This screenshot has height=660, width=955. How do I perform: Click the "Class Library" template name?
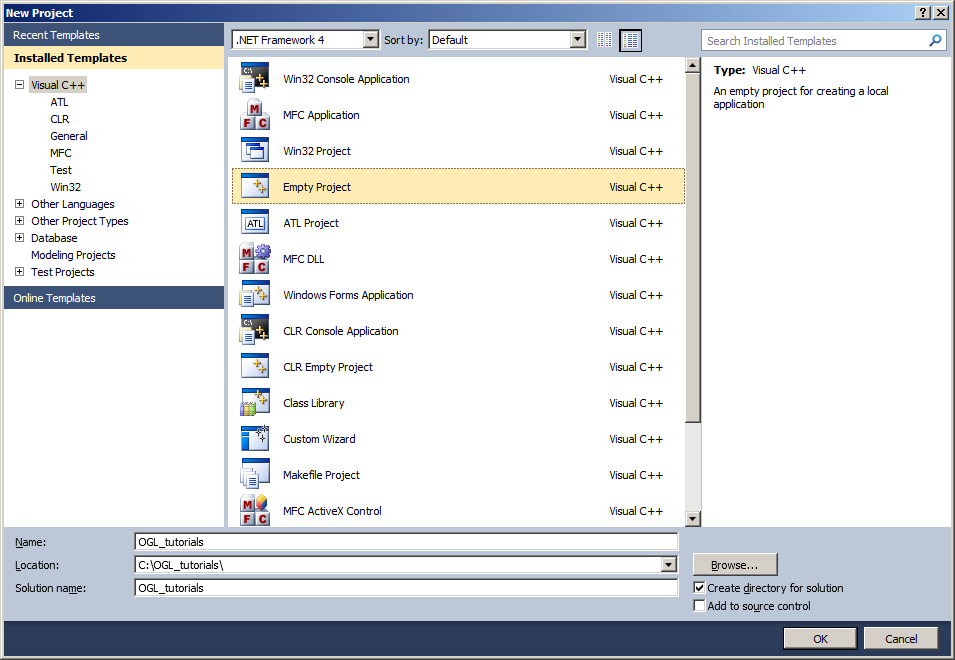click(314, 403)
